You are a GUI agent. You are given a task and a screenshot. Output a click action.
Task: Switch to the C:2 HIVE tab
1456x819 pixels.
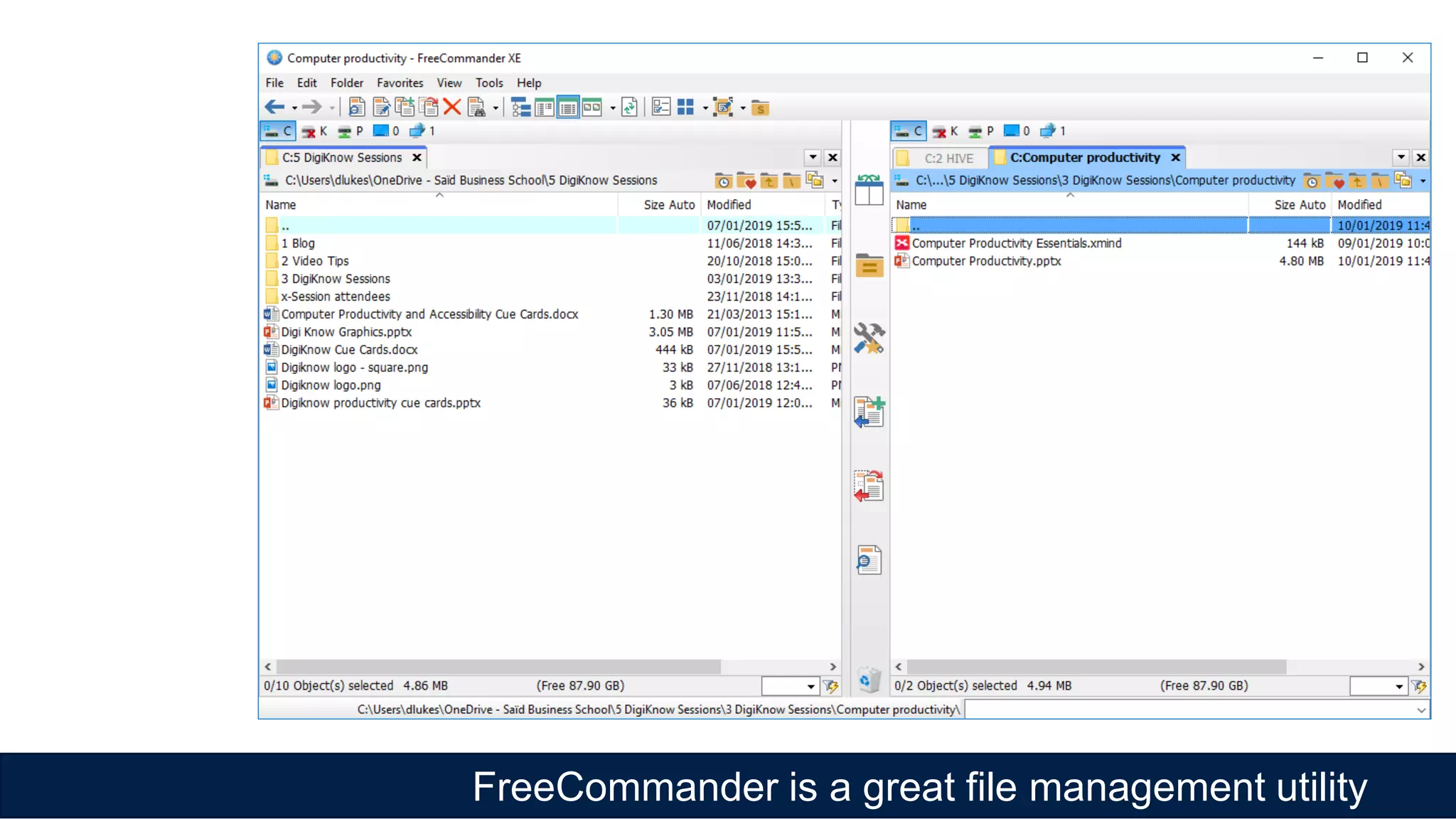click(948, 158)
